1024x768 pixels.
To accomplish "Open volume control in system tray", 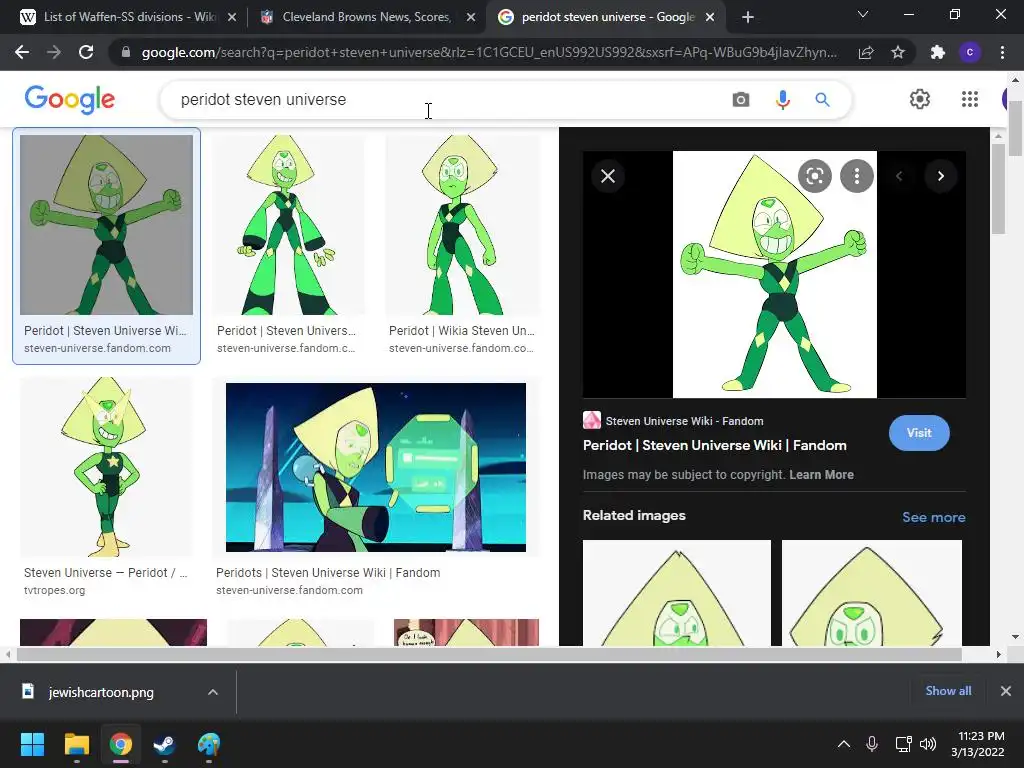I will [927, 744].
